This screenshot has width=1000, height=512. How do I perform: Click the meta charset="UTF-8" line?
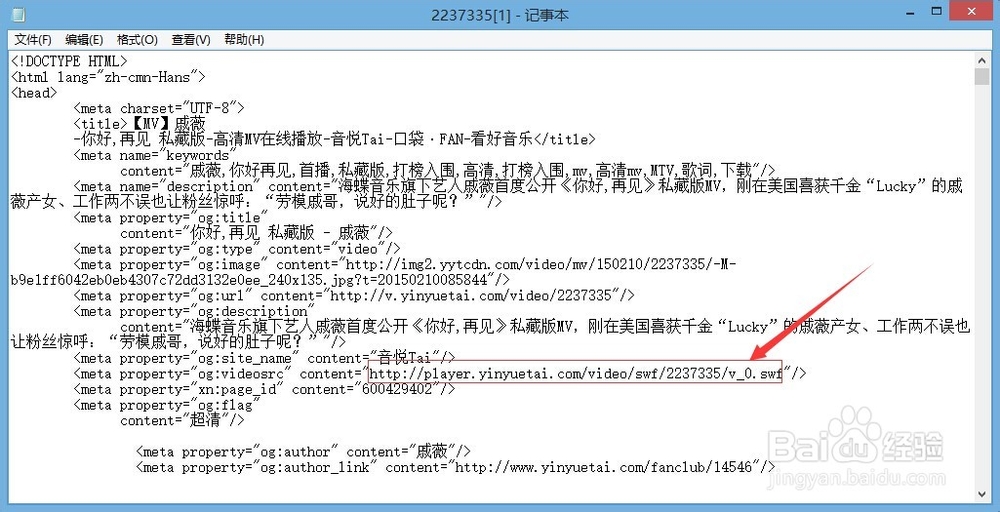pos(159,108)
